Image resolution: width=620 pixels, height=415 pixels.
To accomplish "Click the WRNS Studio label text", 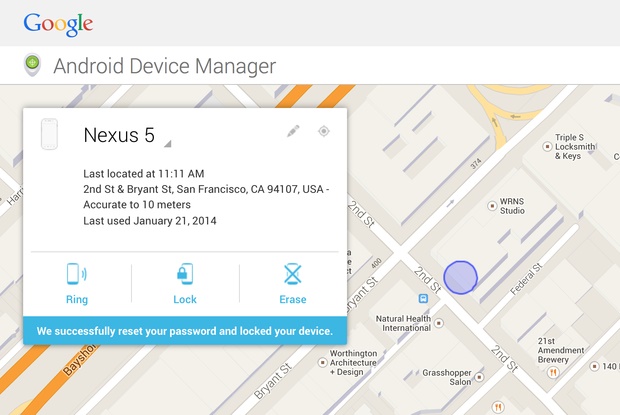I will [x=512, y=206].
